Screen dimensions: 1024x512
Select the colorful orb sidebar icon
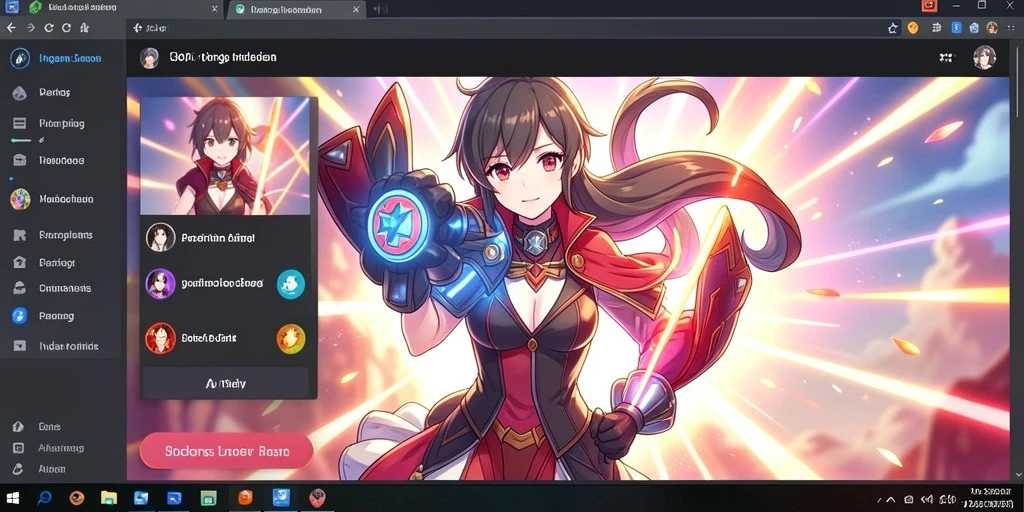pyautogui.click(x=20, y=199)
